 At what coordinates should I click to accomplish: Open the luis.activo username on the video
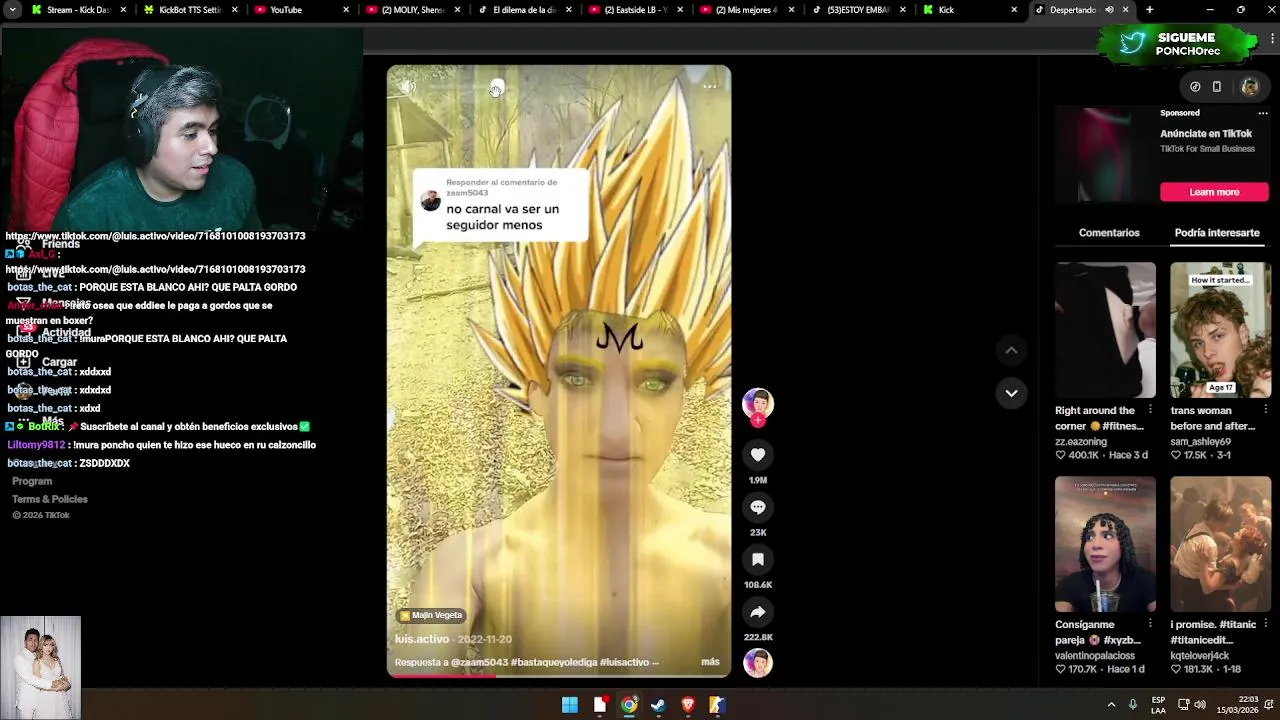coord(422,639)
